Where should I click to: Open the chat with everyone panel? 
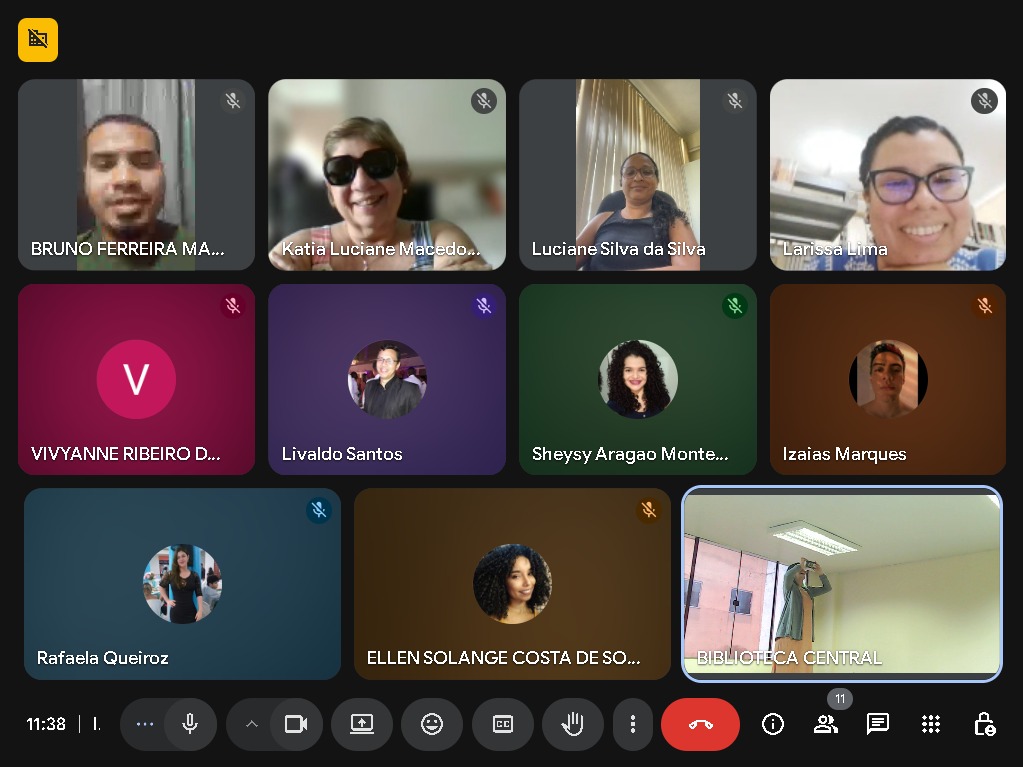[878, 724]
